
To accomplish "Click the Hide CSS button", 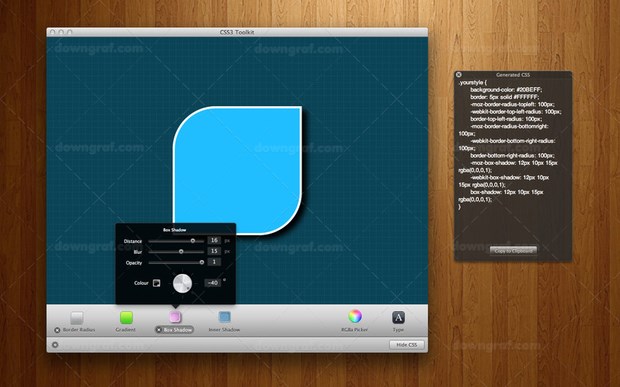I will coord(406,345).
